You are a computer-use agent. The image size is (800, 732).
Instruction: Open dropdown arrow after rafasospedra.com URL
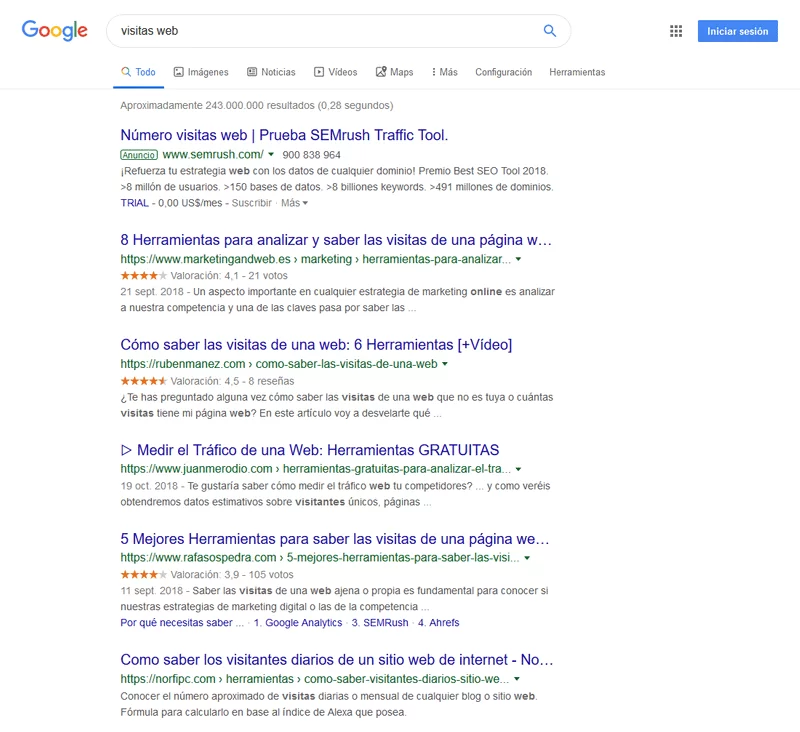527,558
